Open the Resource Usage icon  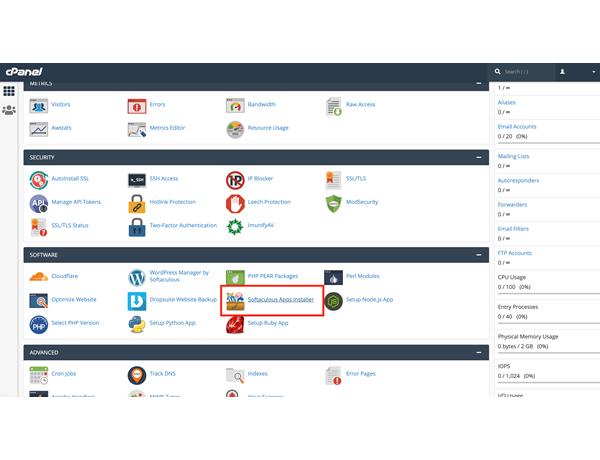[x=235, y=129]
